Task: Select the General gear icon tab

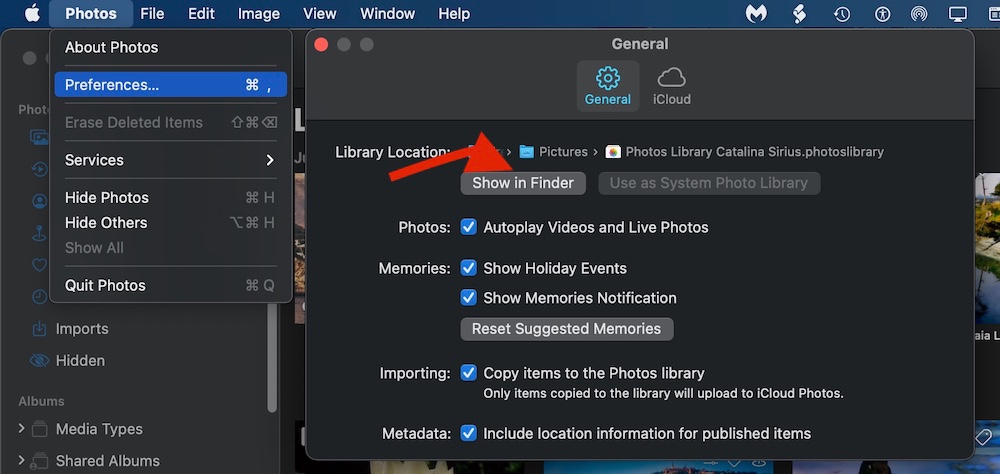Action: 608,86
